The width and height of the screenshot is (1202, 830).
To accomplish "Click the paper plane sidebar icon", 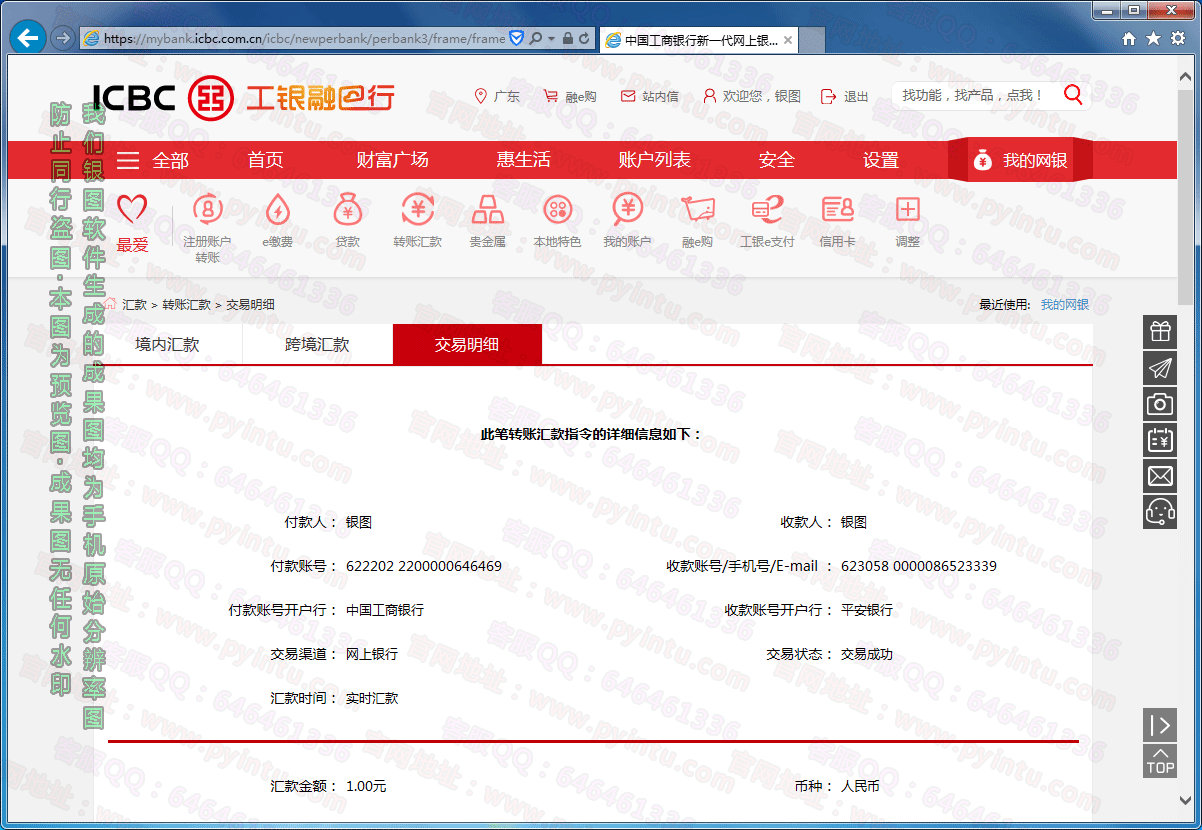I will click(1160, 367).
